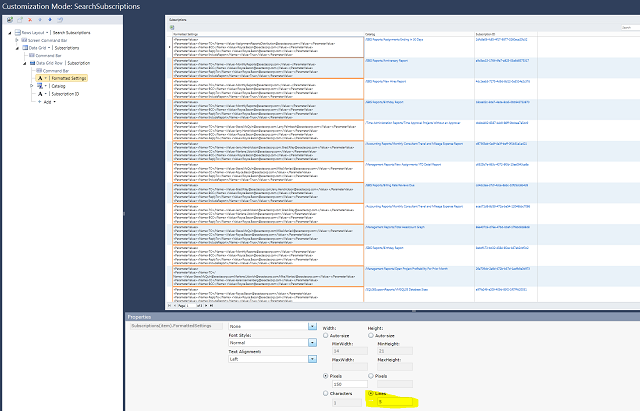The height and width of the screenshot is (411, 640).
Task: Collapse the Data Grid Subscriptions node
Action: pyautogui.click(x=17, y=48)
